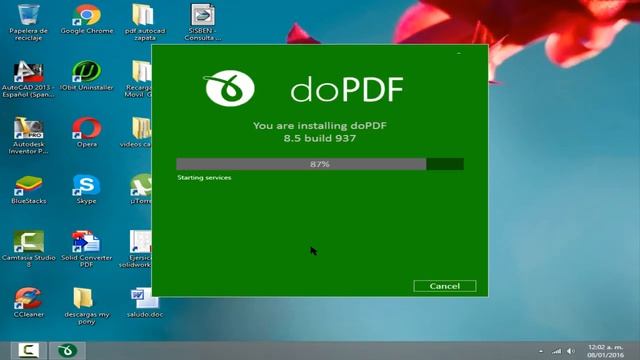This screenshot has height=360, width=640.
Task: Click the doPDF logo in installer
Action: pyautogui.click(x=230, y=88)
